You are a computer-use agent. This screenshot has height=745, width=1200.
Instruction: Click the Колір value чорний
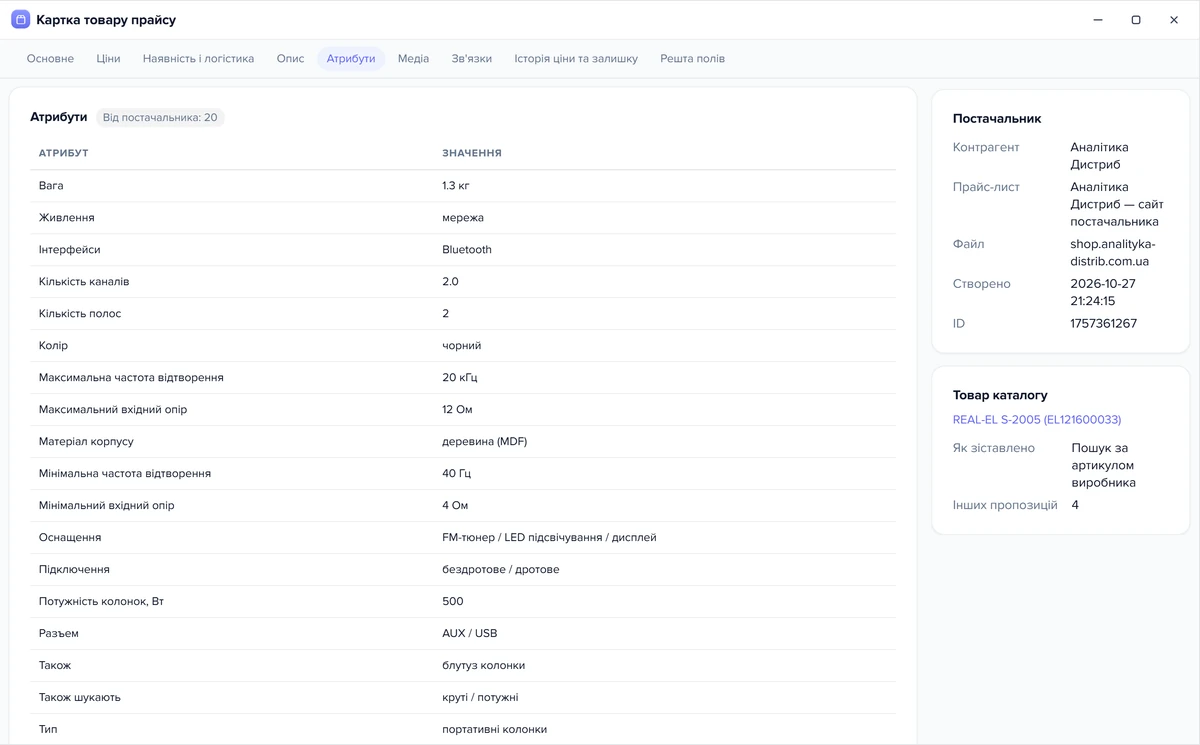(x=462, y=346)
